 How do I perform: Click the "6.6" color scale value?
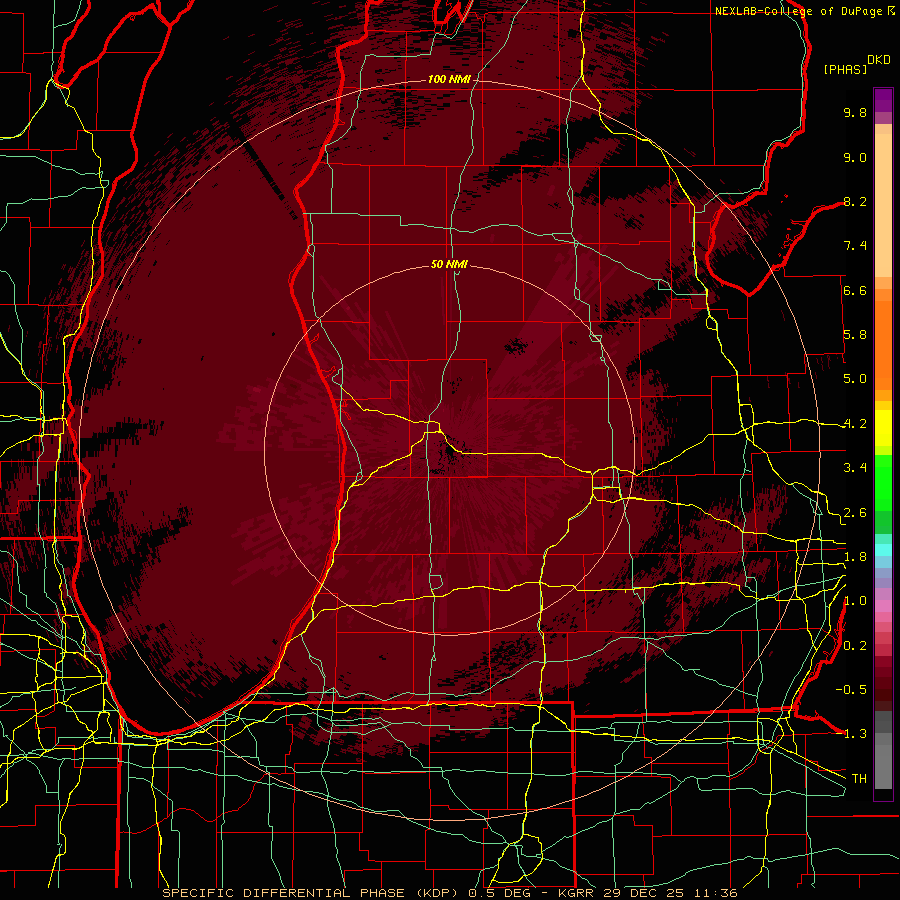(x=855, y=290)
